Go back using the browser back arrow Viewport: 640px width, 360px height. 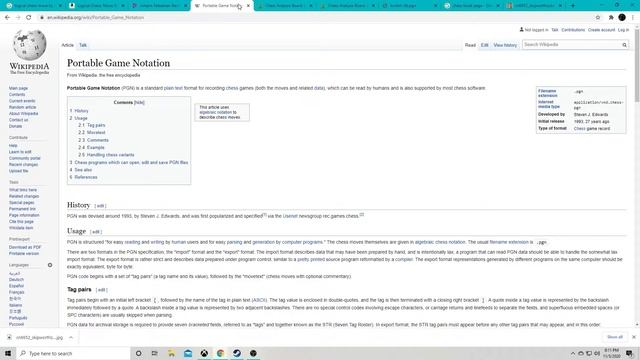7,18
